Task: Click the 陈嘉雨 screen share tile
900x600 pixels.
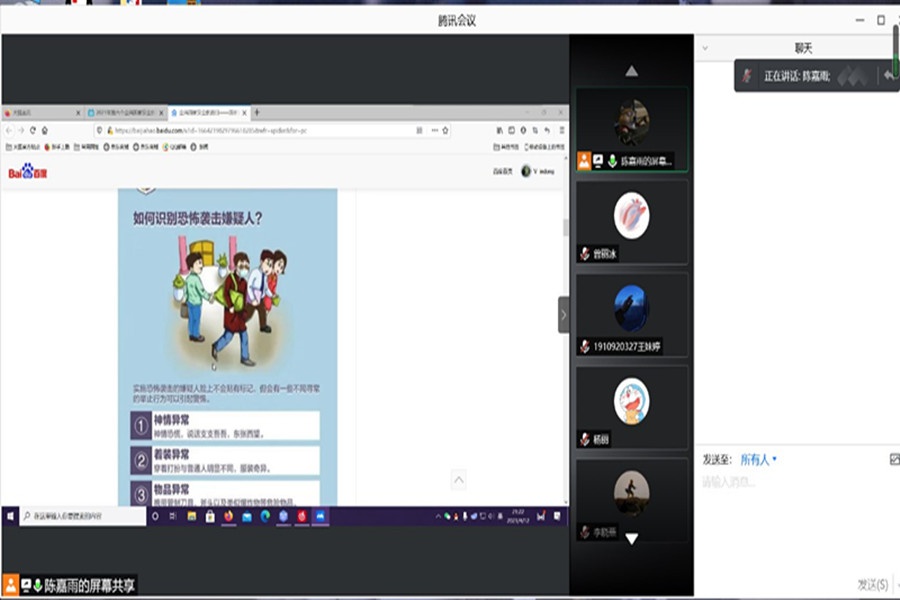Action: 631,128
